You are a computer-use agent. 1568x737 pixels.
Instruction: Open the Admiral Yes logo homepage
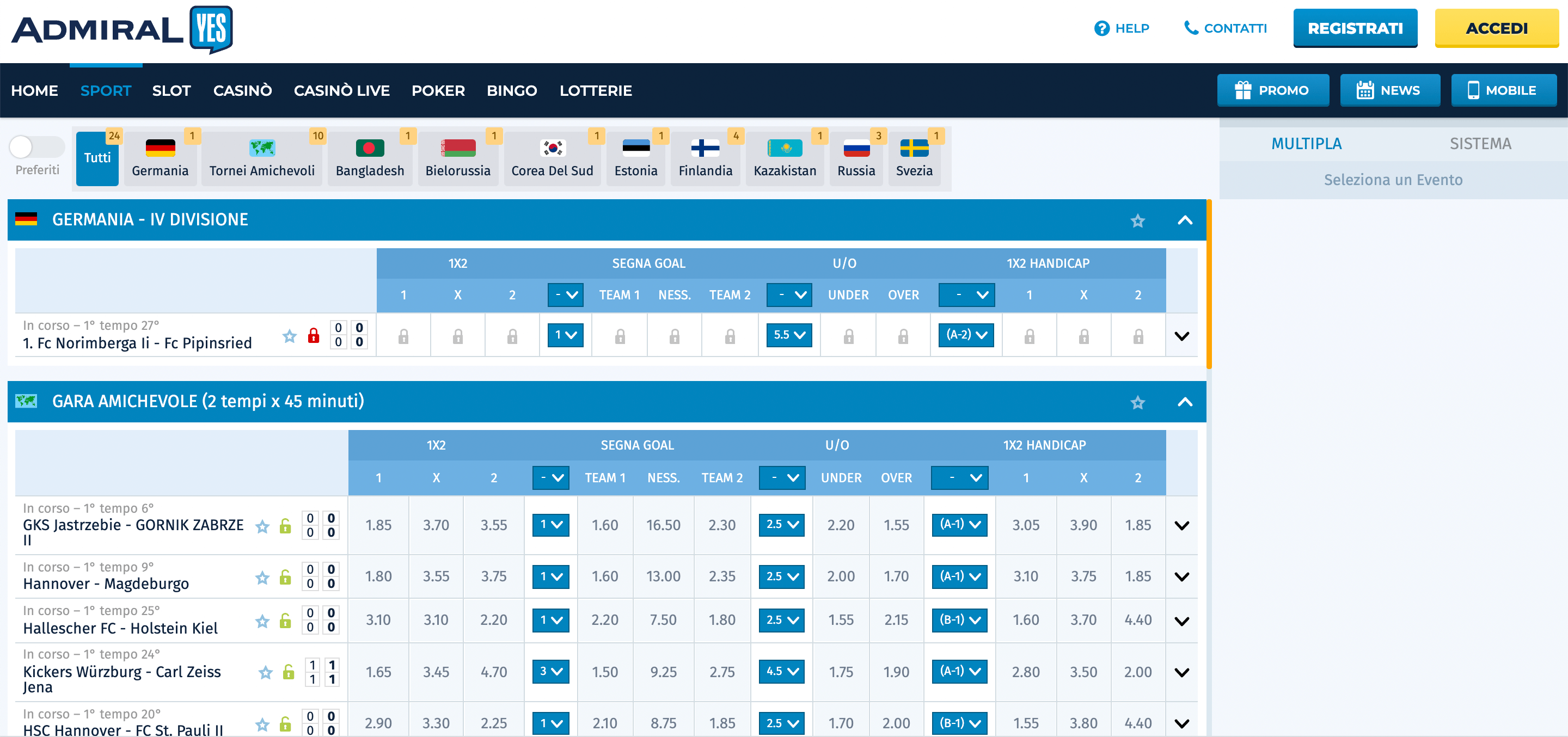pos(122,29)
